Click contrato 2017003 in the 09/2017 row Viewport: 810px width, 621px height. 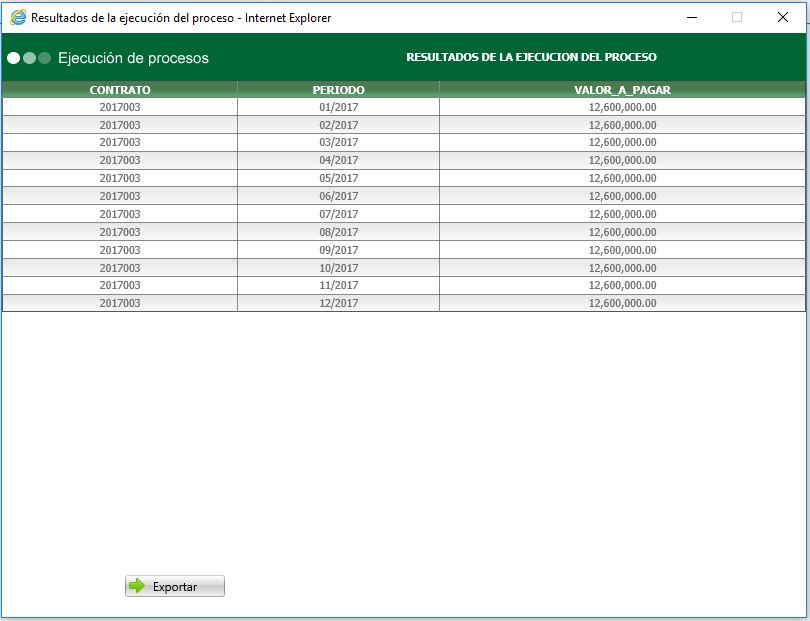click(x=120, y=249)
